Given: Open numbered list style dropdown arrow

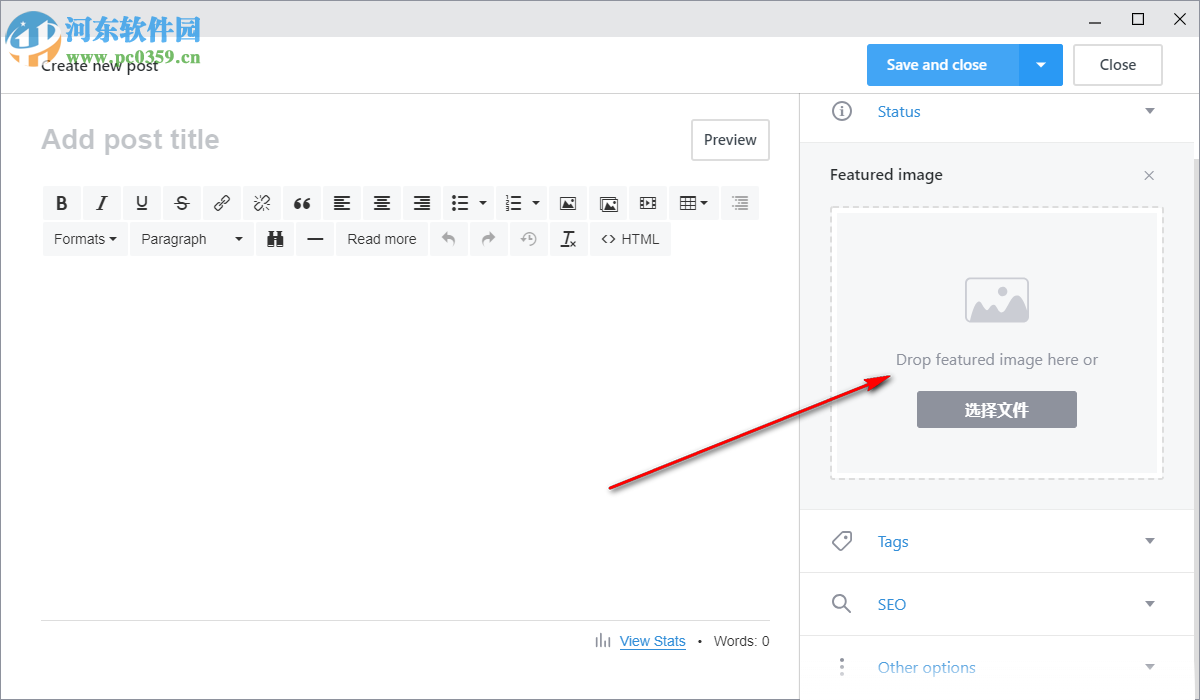Looking at the screenshot, I should point(536,203).
